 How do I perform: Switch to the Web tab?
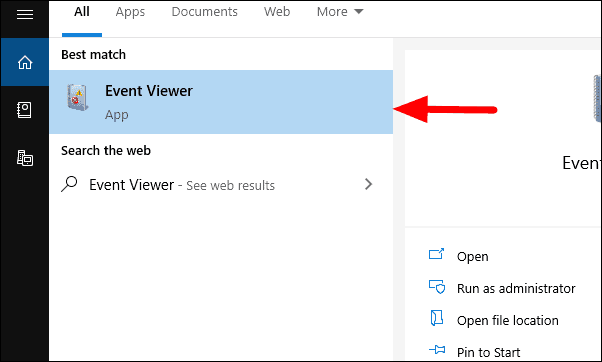(x=277, y=12)
